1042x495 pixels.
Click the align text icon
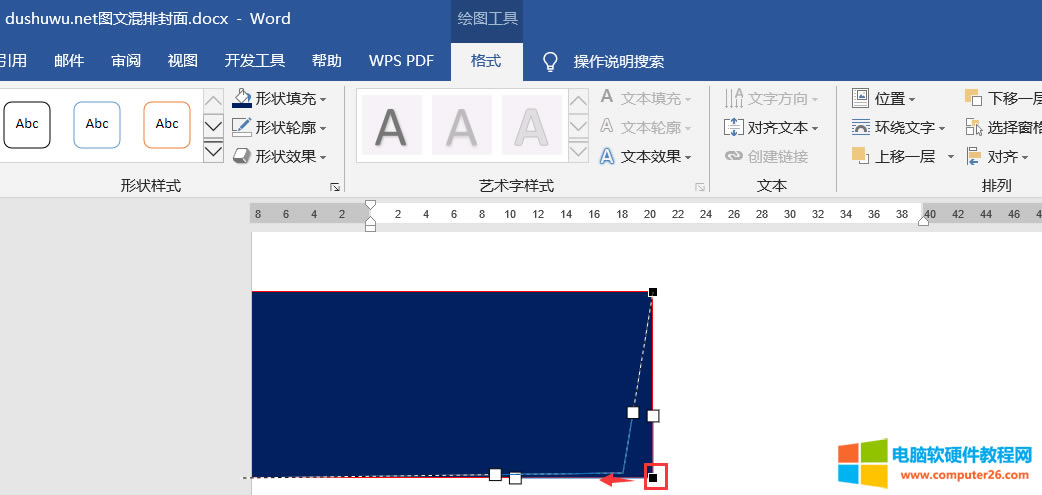coord(734,128)
